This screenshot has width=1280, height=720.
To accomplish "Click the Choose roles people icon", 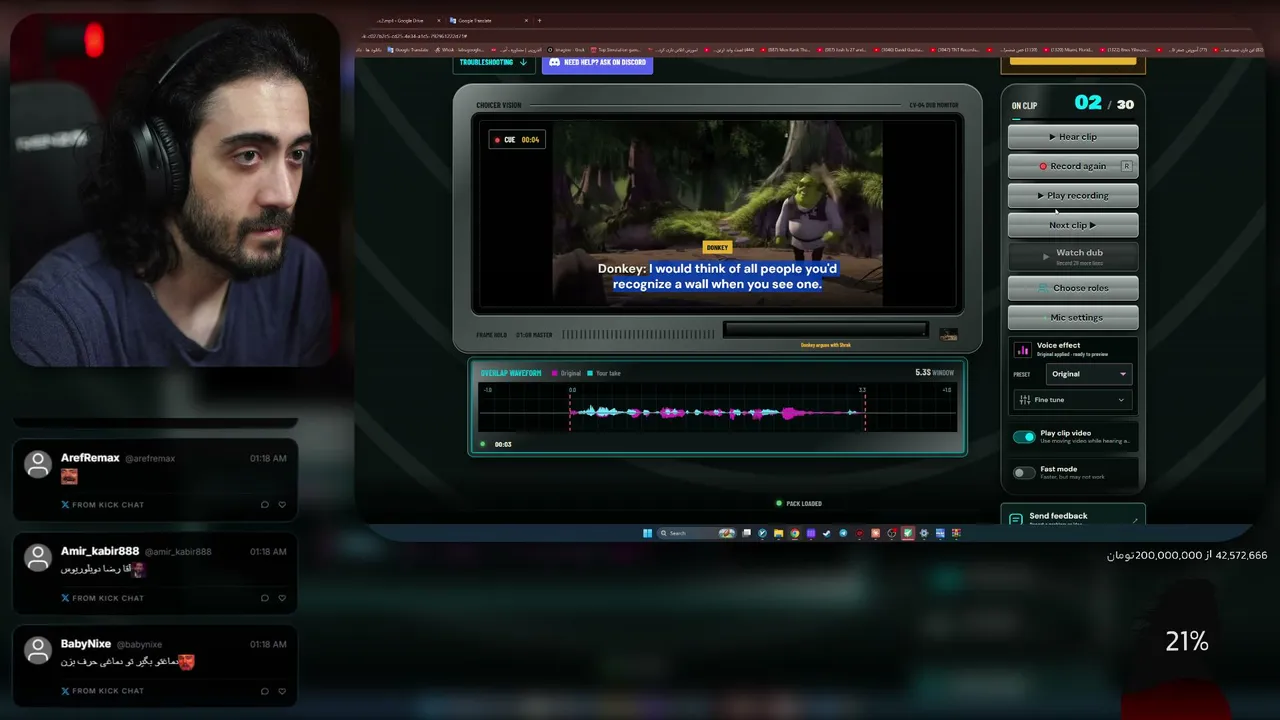I will pyautogui.click(x=1043, y=288).
